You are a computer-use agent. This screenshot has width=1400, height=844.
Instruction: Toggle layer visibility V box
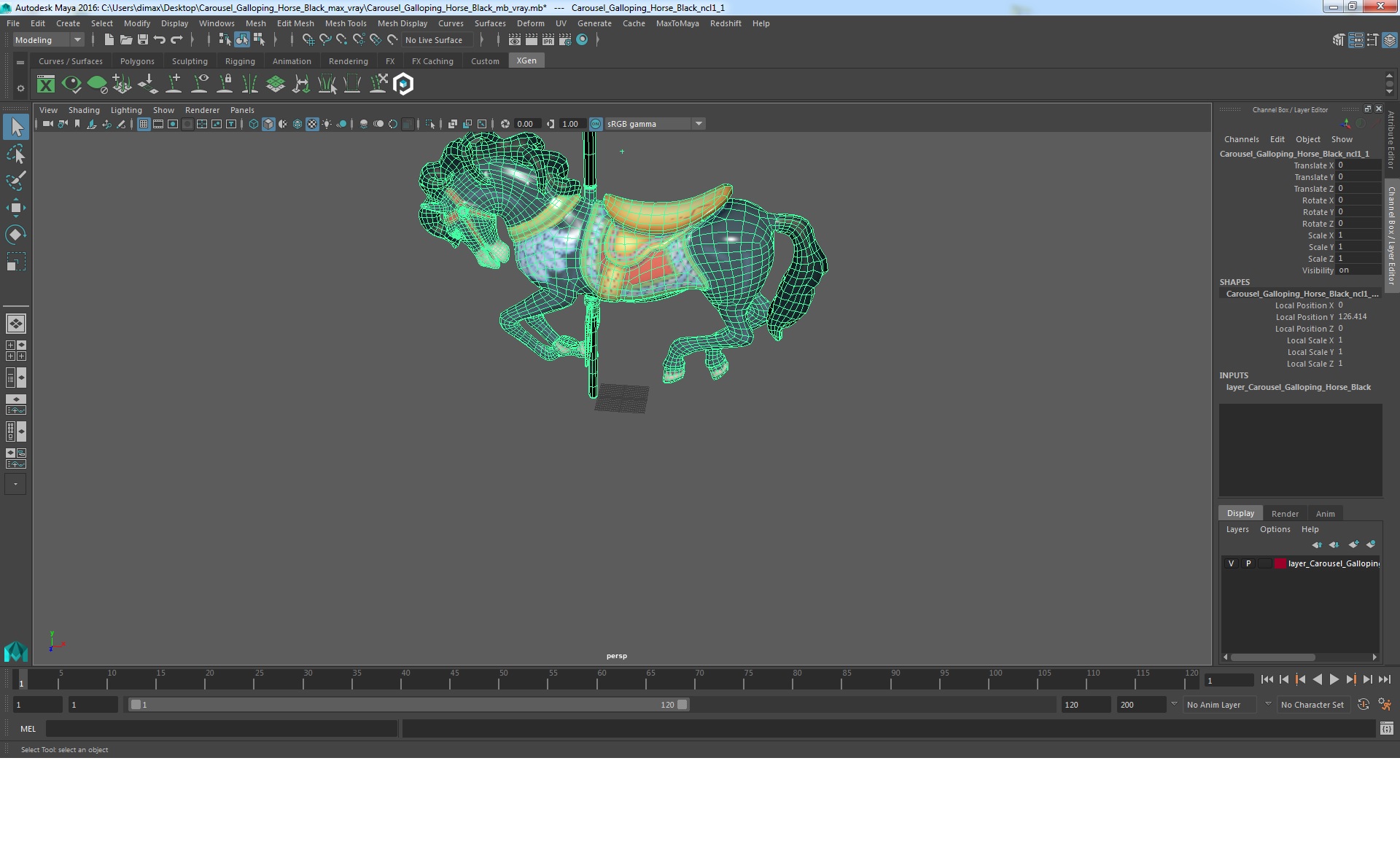[x=1231, y=563]
